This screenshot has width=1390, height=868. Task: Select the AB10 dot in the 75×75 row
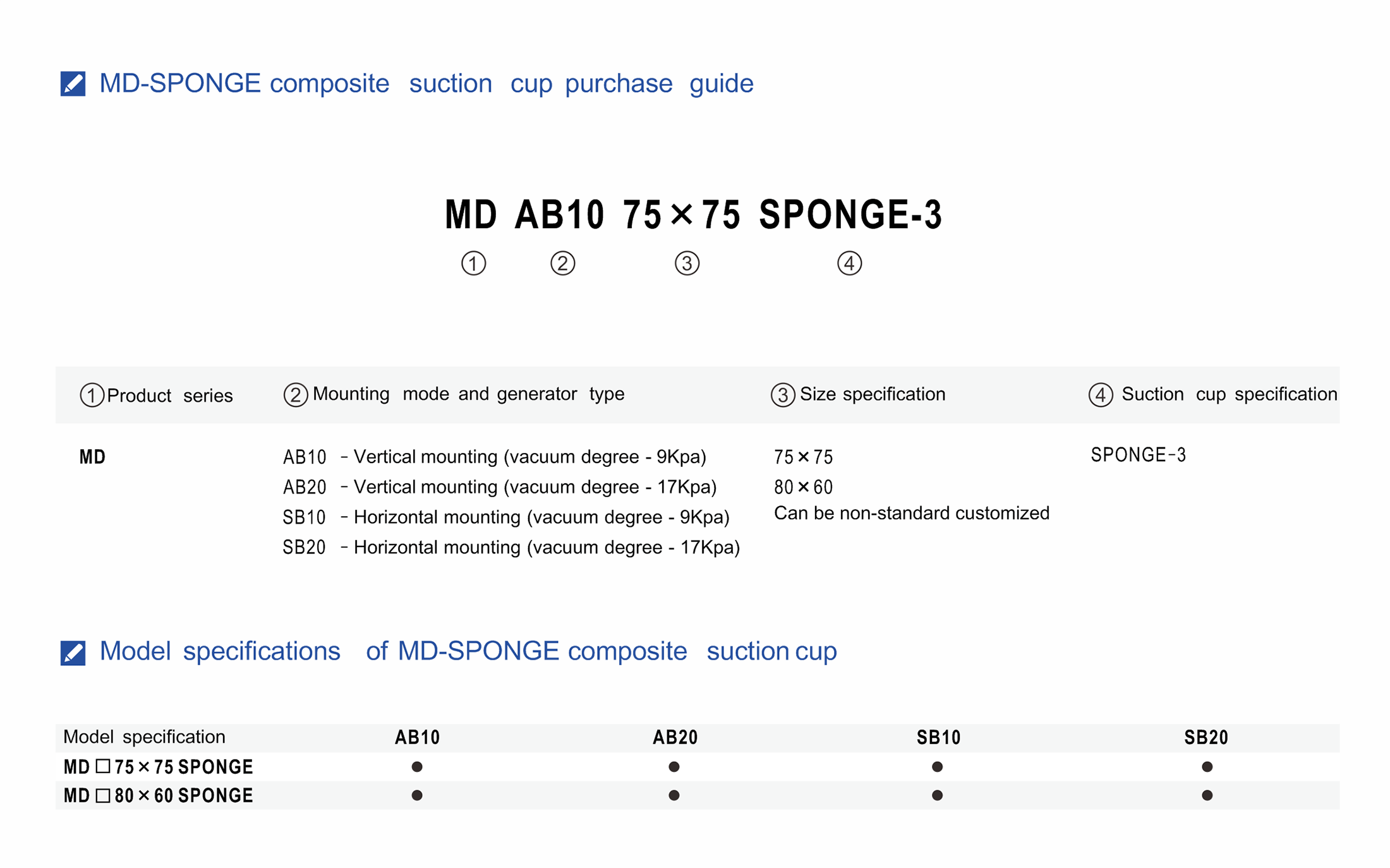(x=417, y=767)
